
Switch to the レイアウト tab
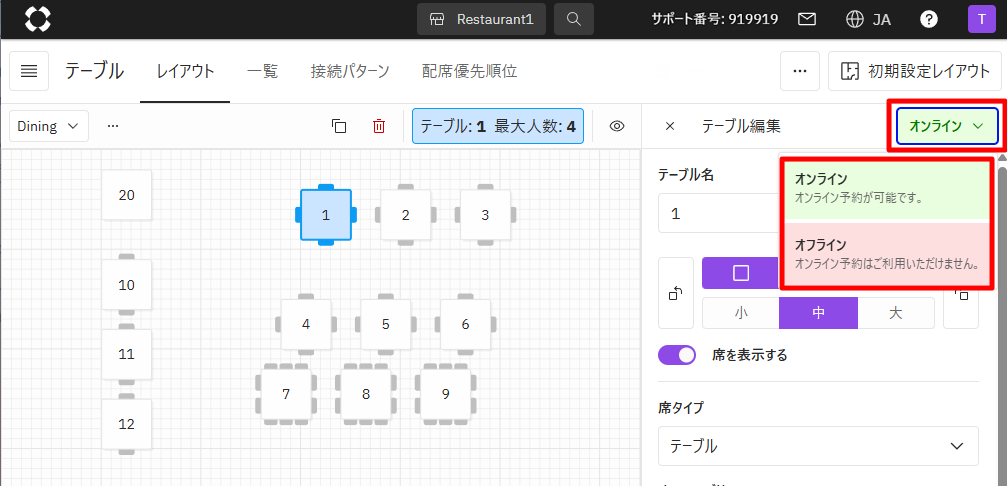[x=186, y=71]
